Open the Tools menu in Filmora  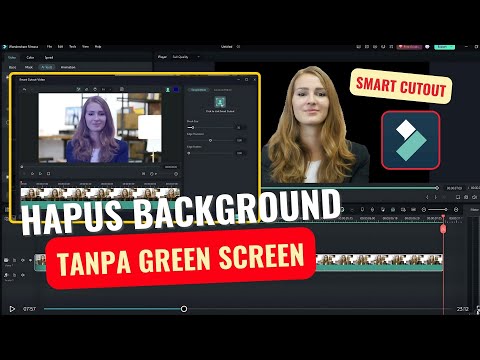[73, 47]
